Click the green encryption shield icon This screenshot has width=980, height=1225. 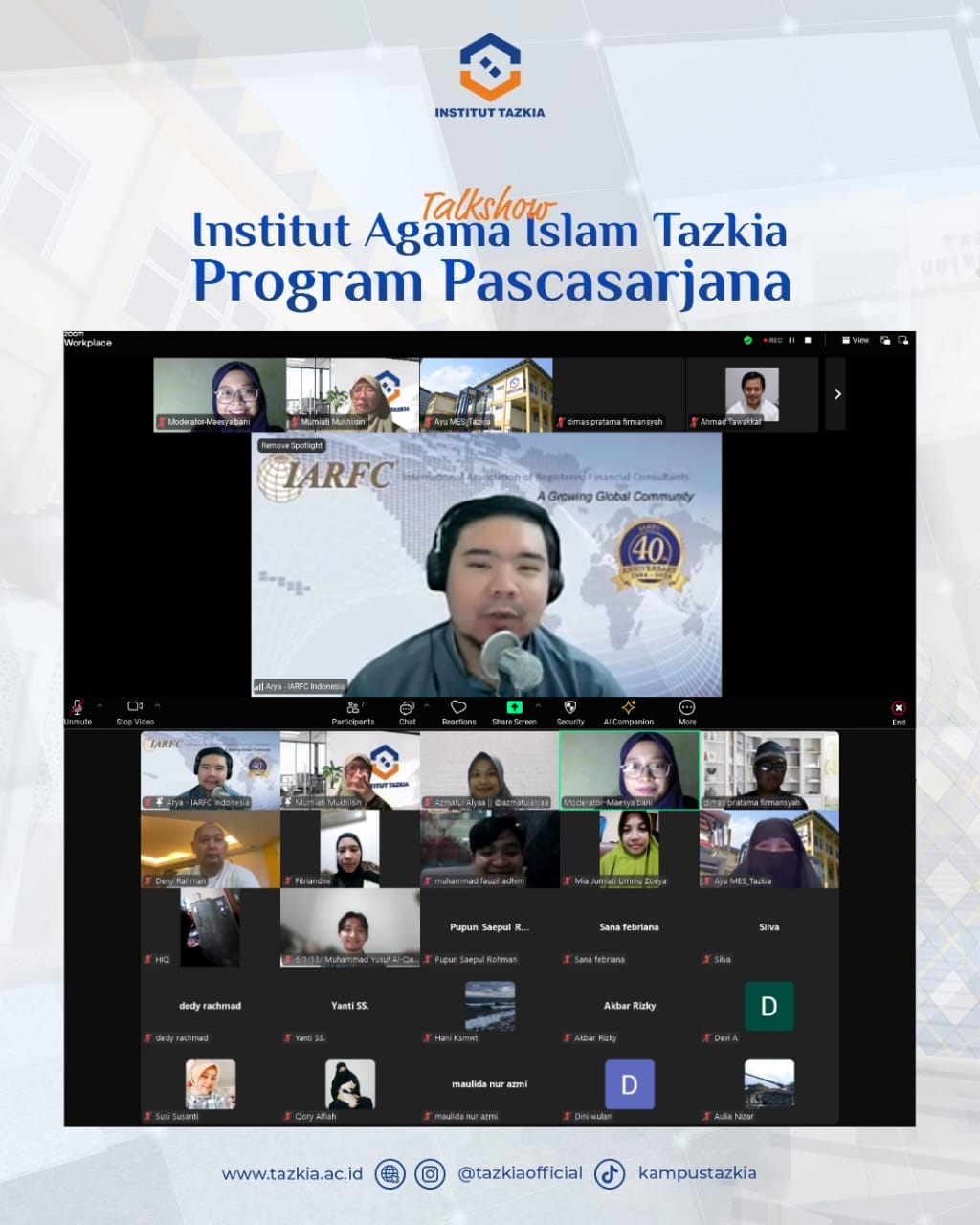click(x=748, y=340)
